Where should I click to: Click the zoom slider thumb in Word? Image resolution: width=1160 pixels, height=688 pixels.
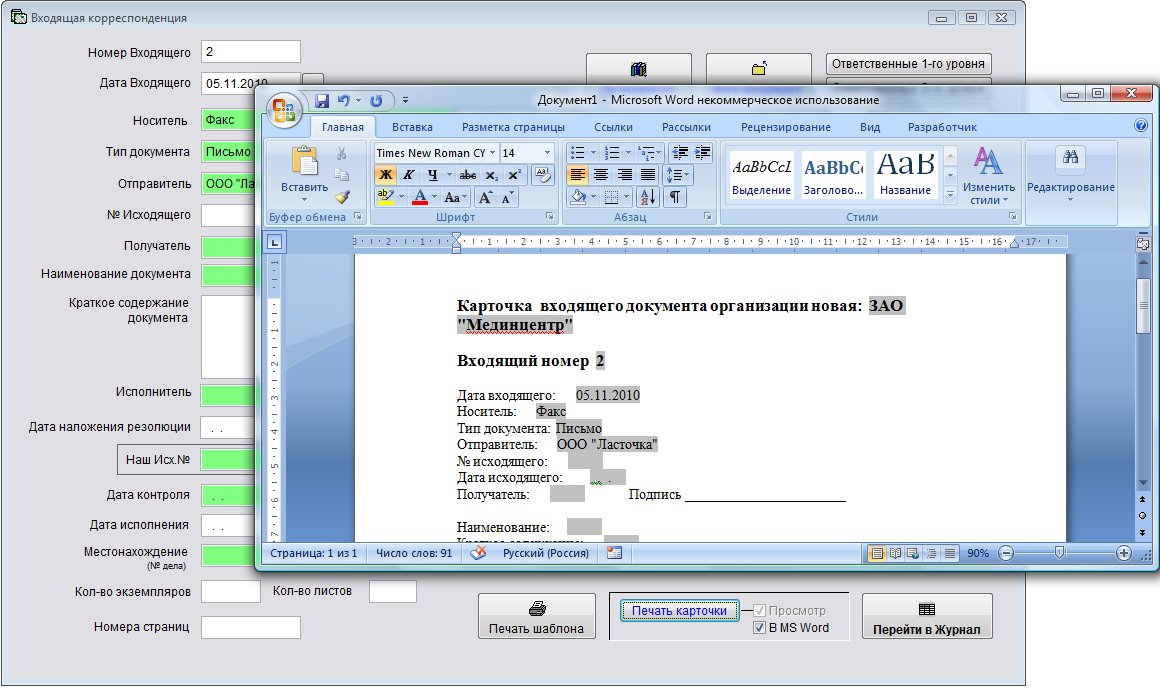tap(1059, 553)
